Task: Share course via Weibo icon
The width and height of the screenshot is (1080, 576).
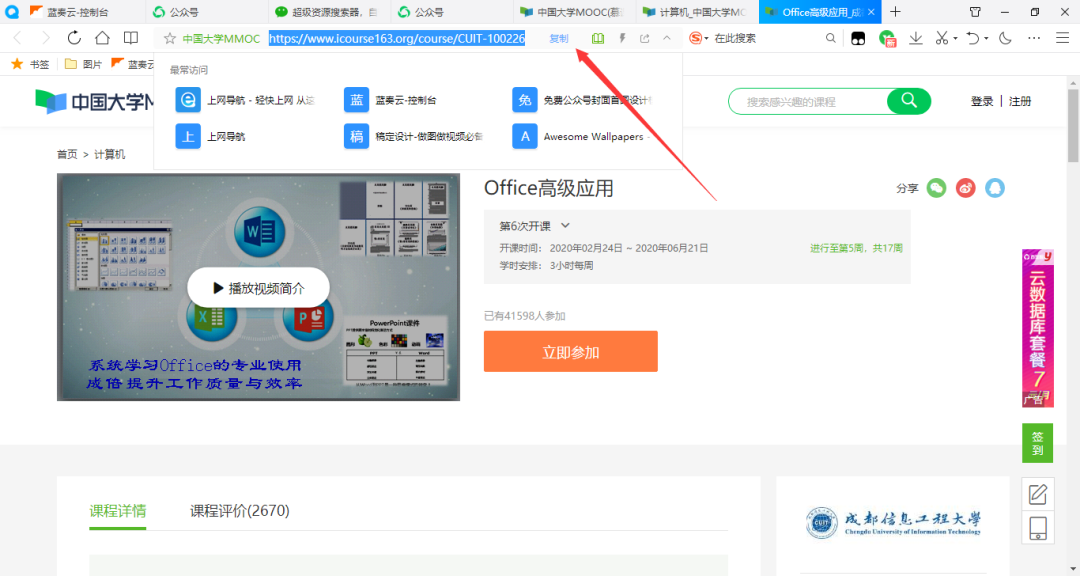Action: pos(966,187)
